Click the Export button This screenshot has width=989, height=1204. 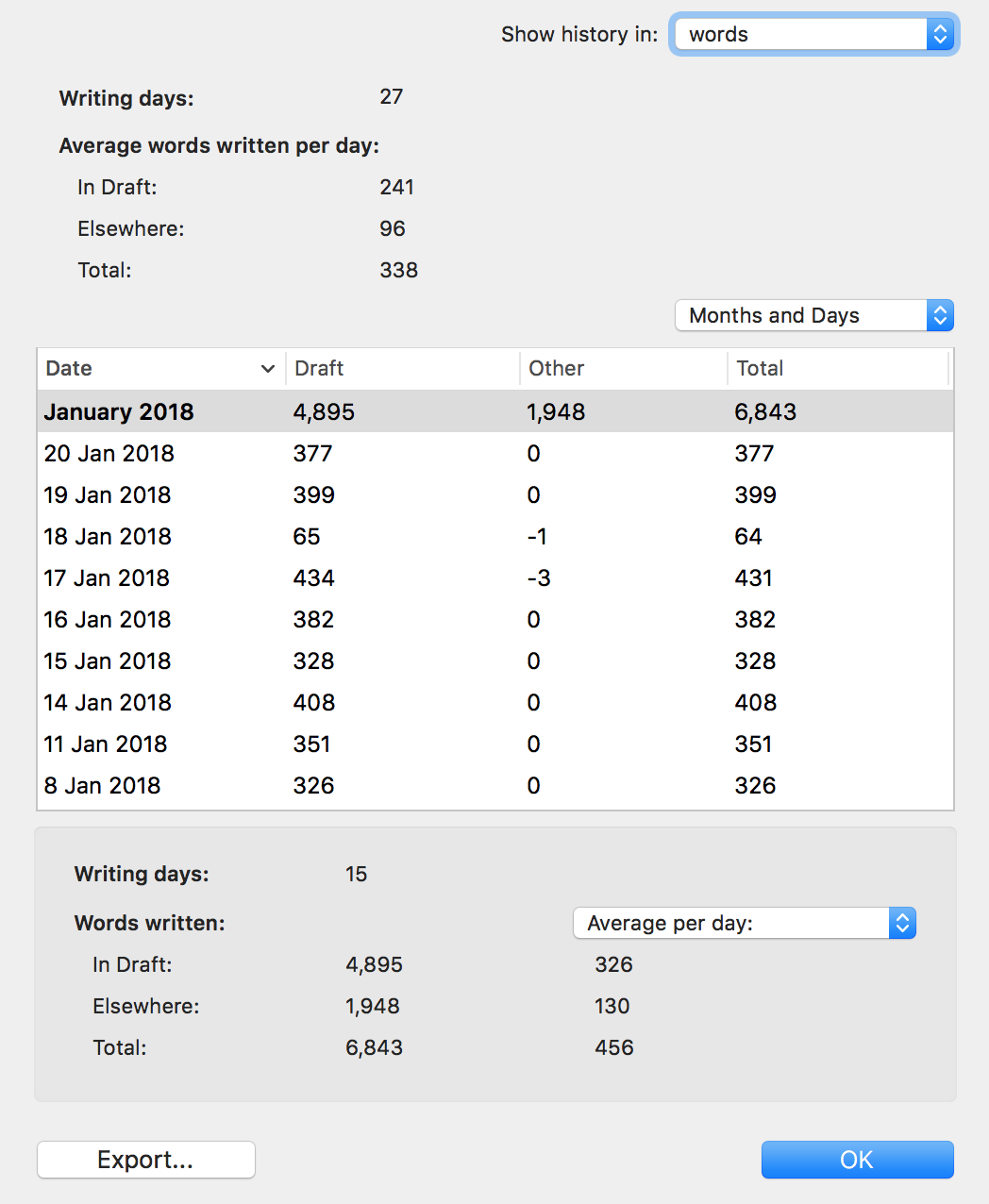pyautogui.click(x=146, y=1160)
